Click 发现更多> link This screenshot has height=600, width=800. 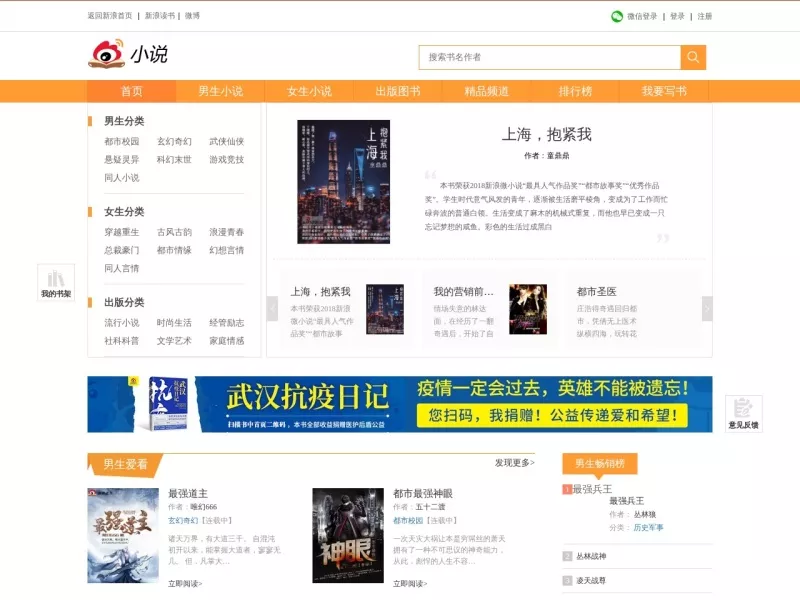(x=514, y=463)
